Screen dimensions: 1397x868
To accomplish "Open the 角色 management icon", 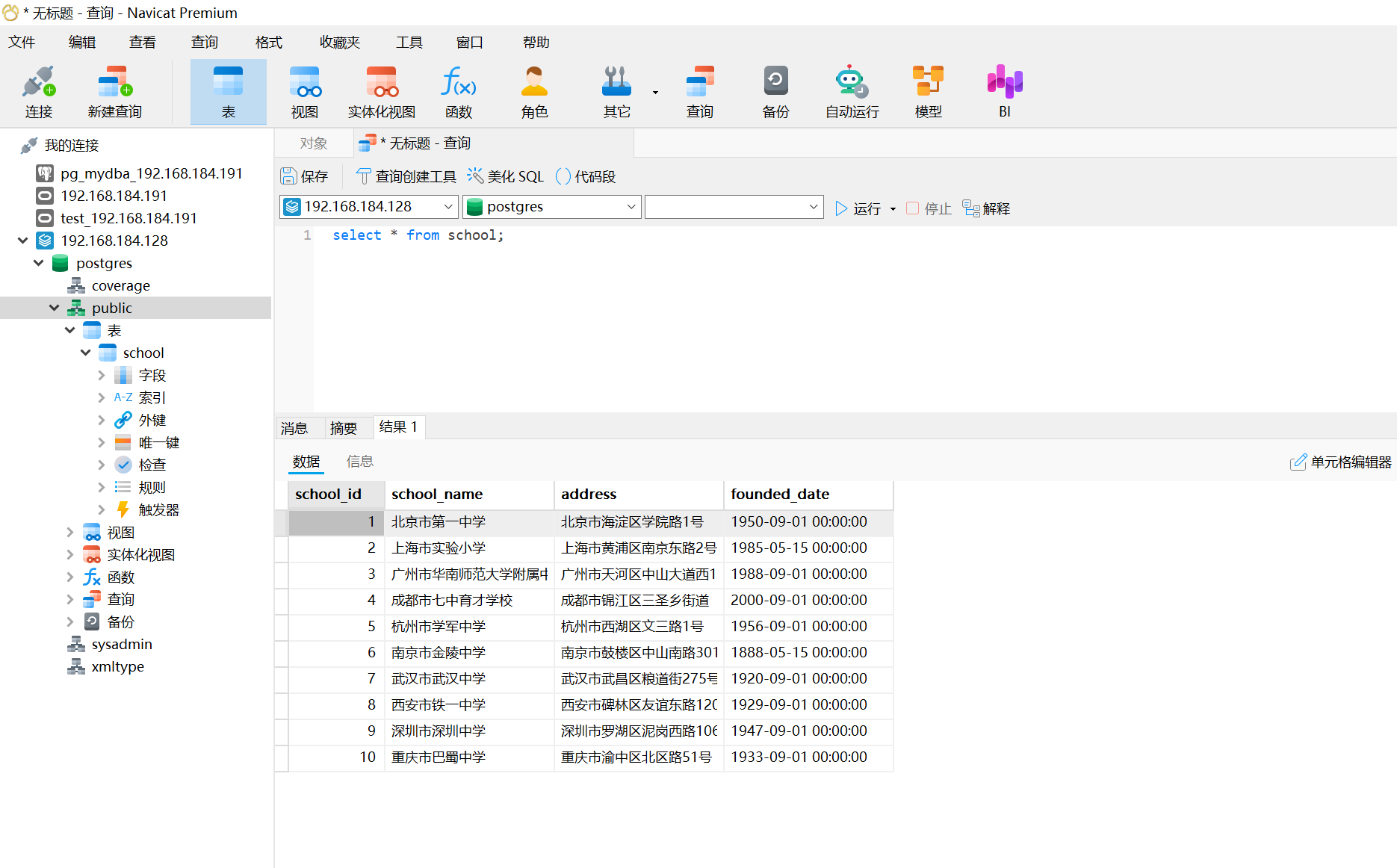I will pyautogui.click(x=534, y=91).
